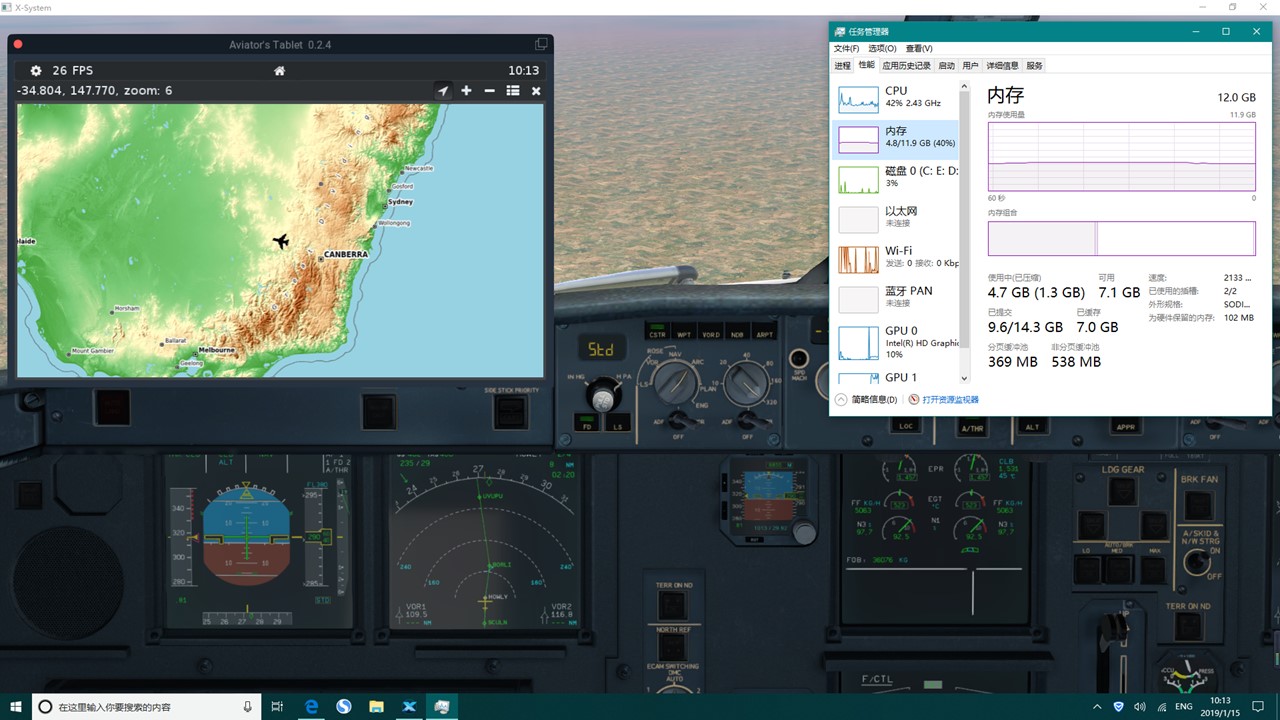Switch to the 进程 tab
The height and width of the screenshot is (720, 1280).
[842, 65]
